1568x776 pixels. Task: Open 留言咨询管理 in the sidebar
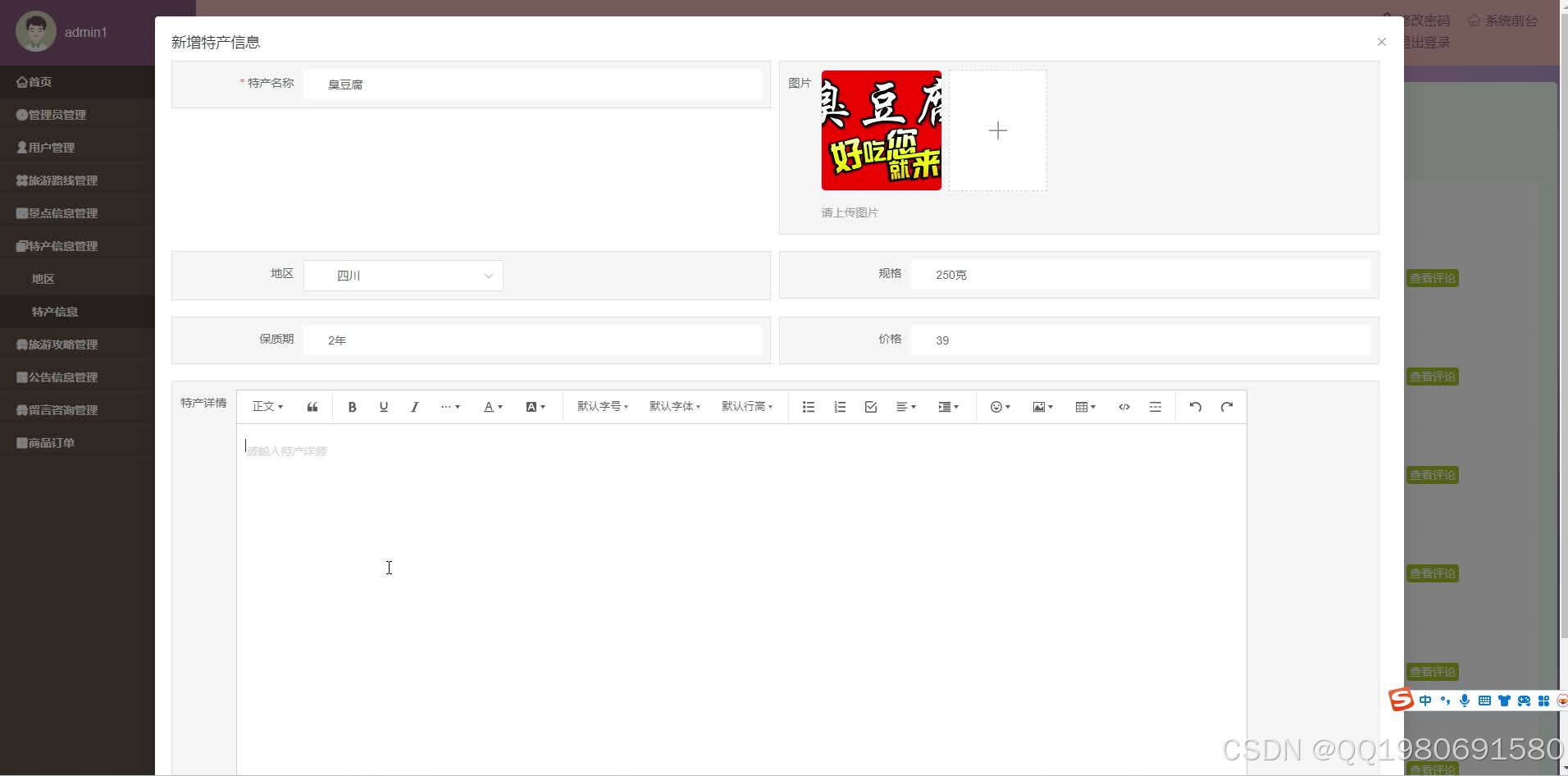pyautogui.click(x=77, y=410)
